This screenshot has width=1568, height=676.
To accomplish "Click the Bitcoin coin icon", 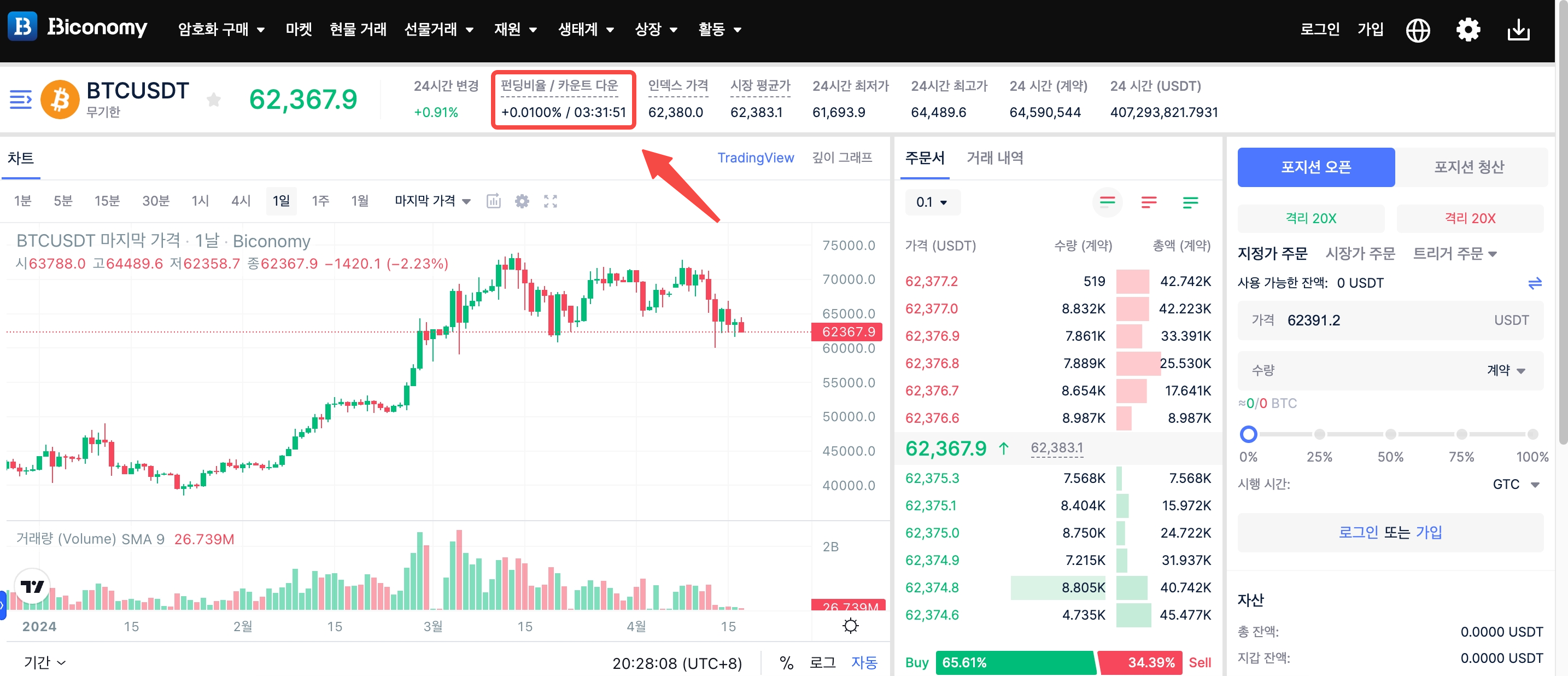I will tap(60, 100).
